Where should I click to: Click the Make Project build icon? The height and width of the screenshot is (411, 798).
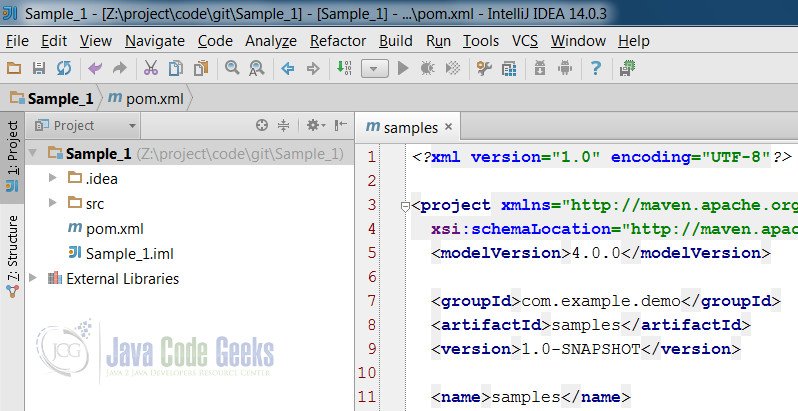click(x=345, y=68)
